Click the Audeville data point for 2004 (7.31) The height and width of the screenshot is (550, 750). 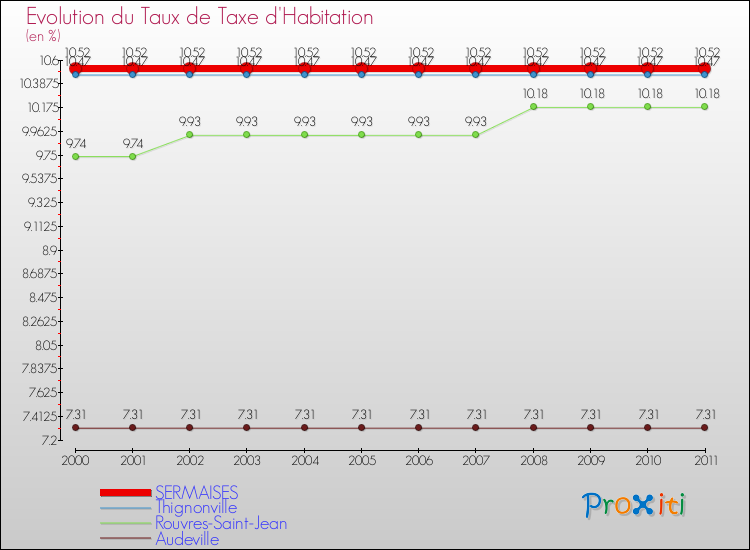point(305,428)
